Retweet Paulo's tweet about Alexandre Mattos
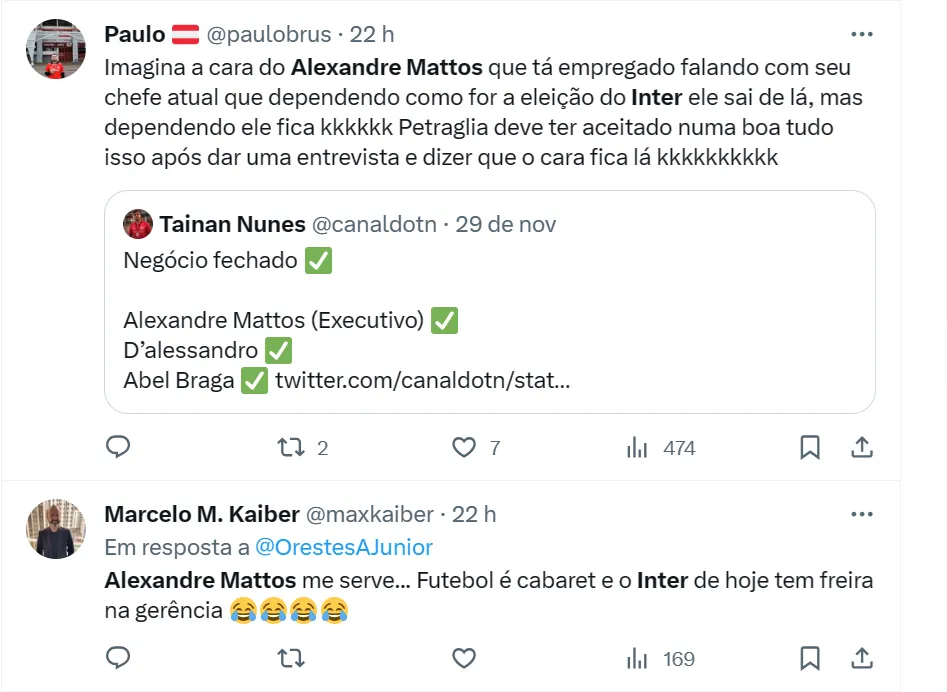The width and height of the screenshot is (947, 692). pyautogui.click(x=291, y=448)
